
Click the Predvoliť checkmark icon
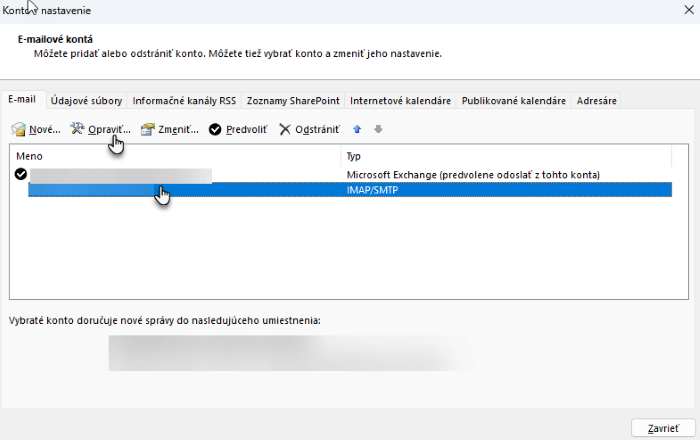(215, 129)
